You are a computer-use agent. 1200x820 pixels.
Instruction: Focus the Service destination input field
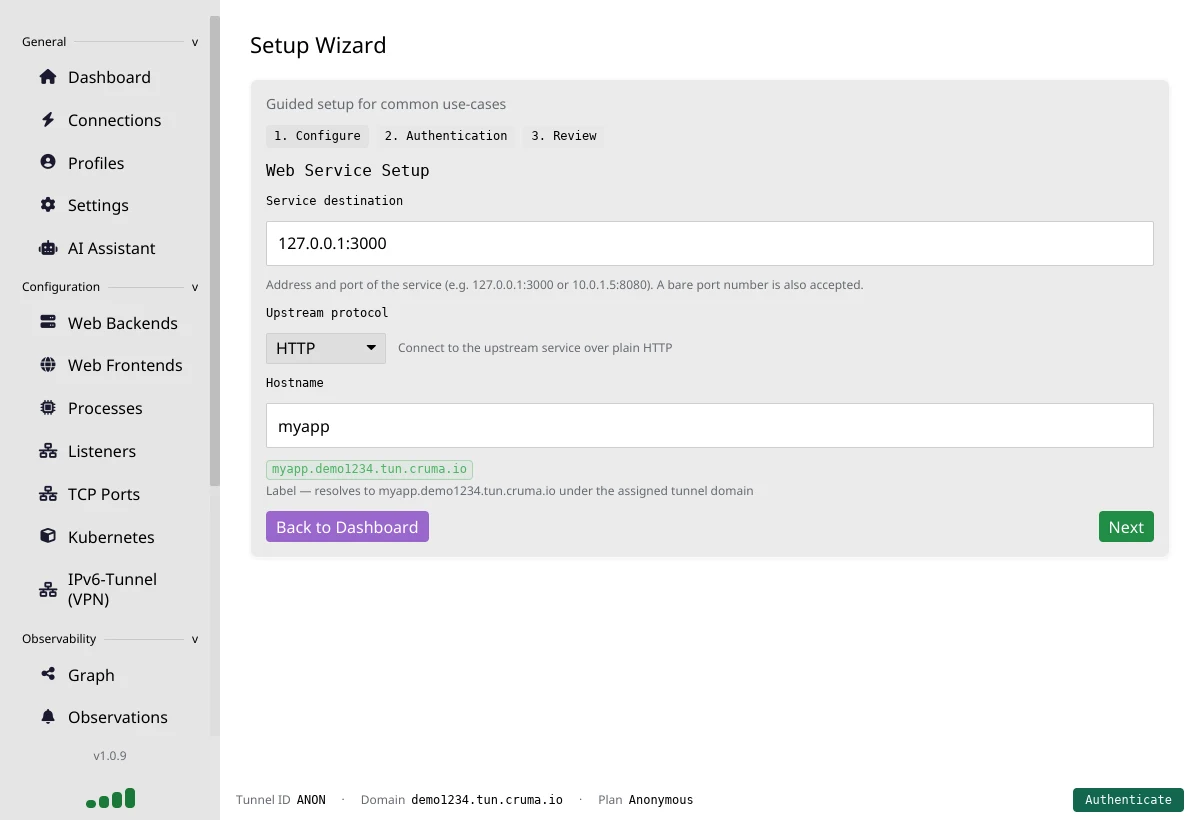[710, 243]
